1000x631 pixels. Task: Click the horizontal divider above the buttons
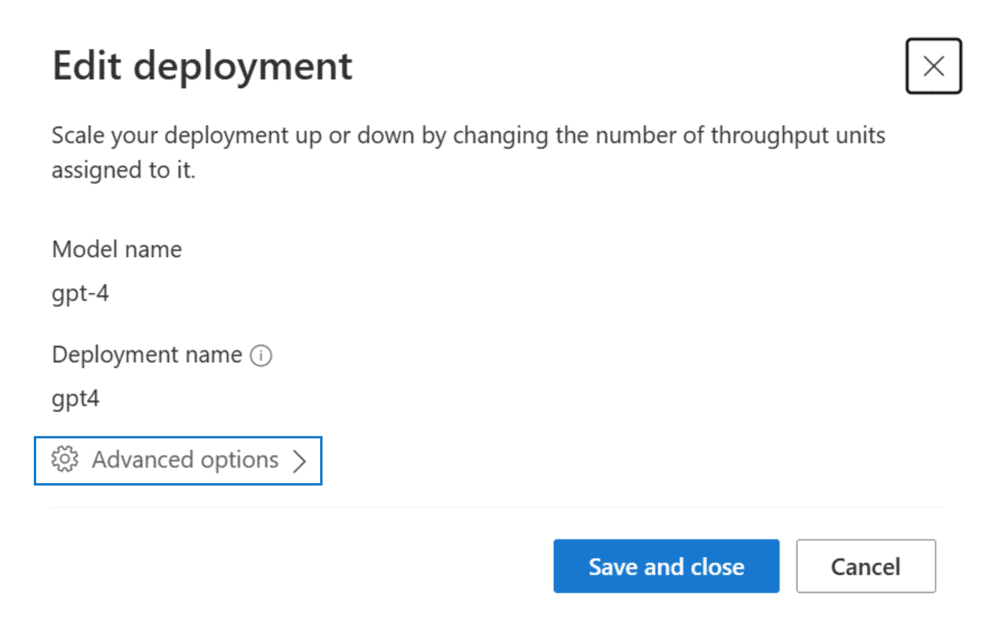coord(497,507)
